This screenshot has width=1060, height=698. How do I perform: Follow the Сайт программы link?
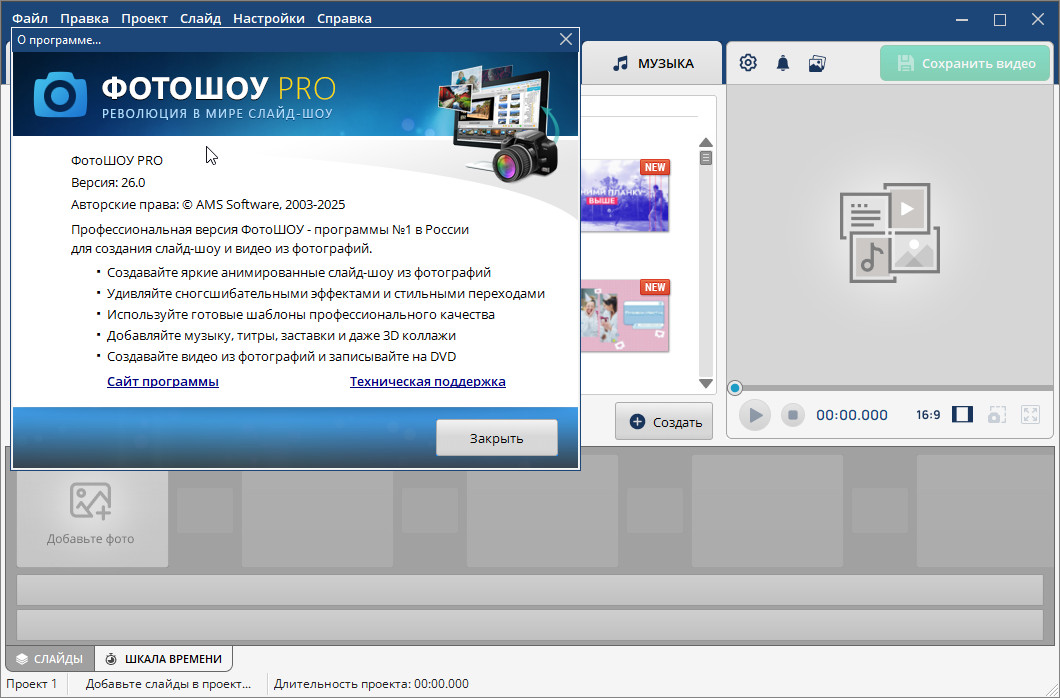(x=163, y=381)
